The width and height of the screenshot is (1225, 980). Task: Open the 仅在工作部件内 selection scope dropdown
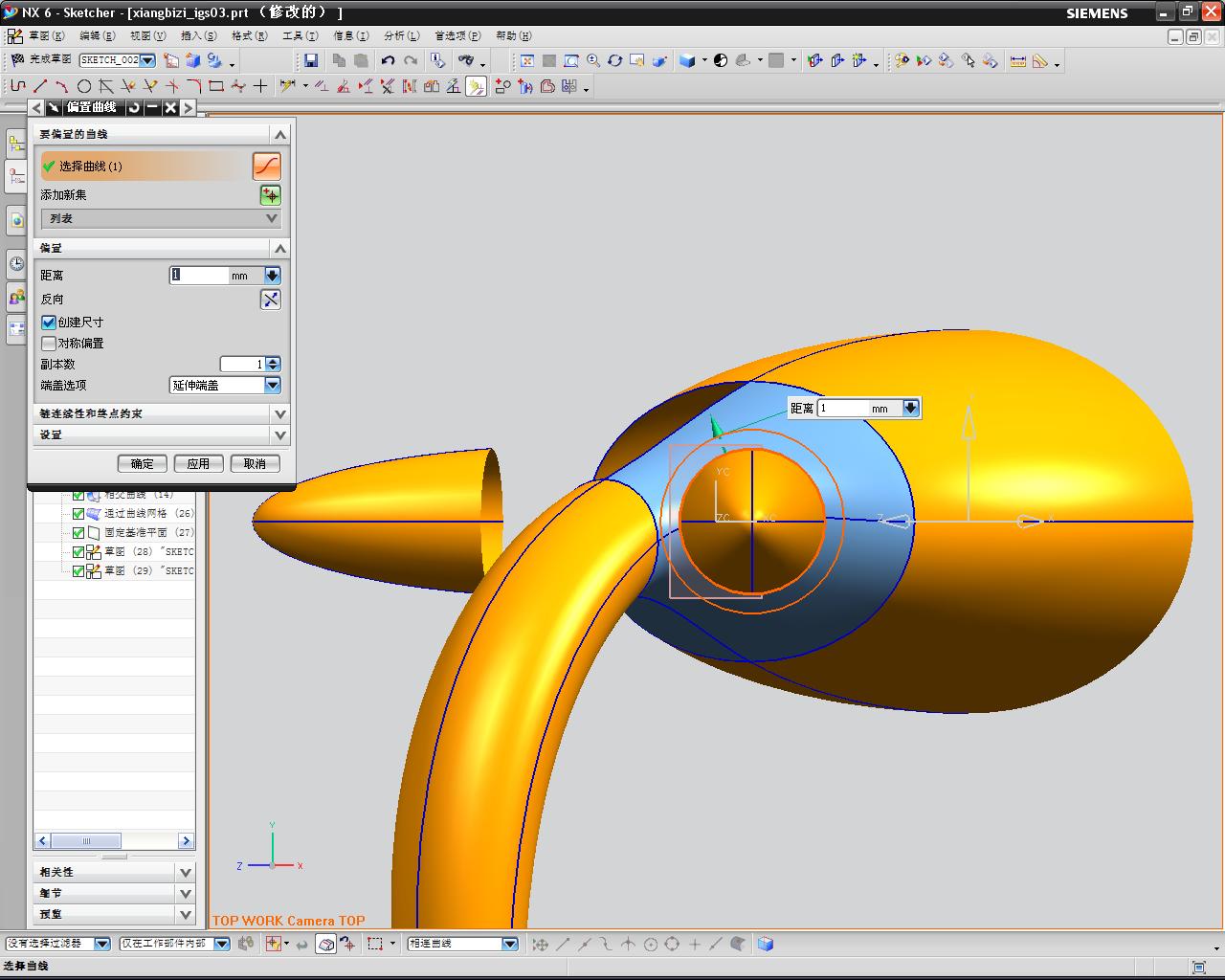[222, 945]
